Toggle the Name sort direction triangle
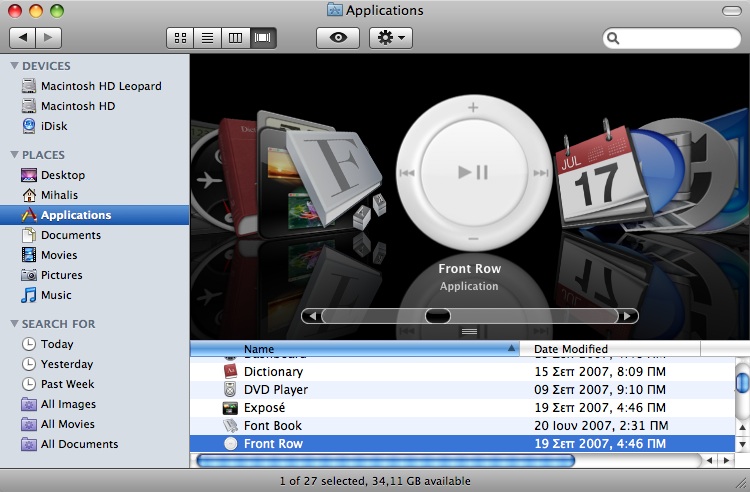Screen dimensions: 750x492 pos(511,349)
